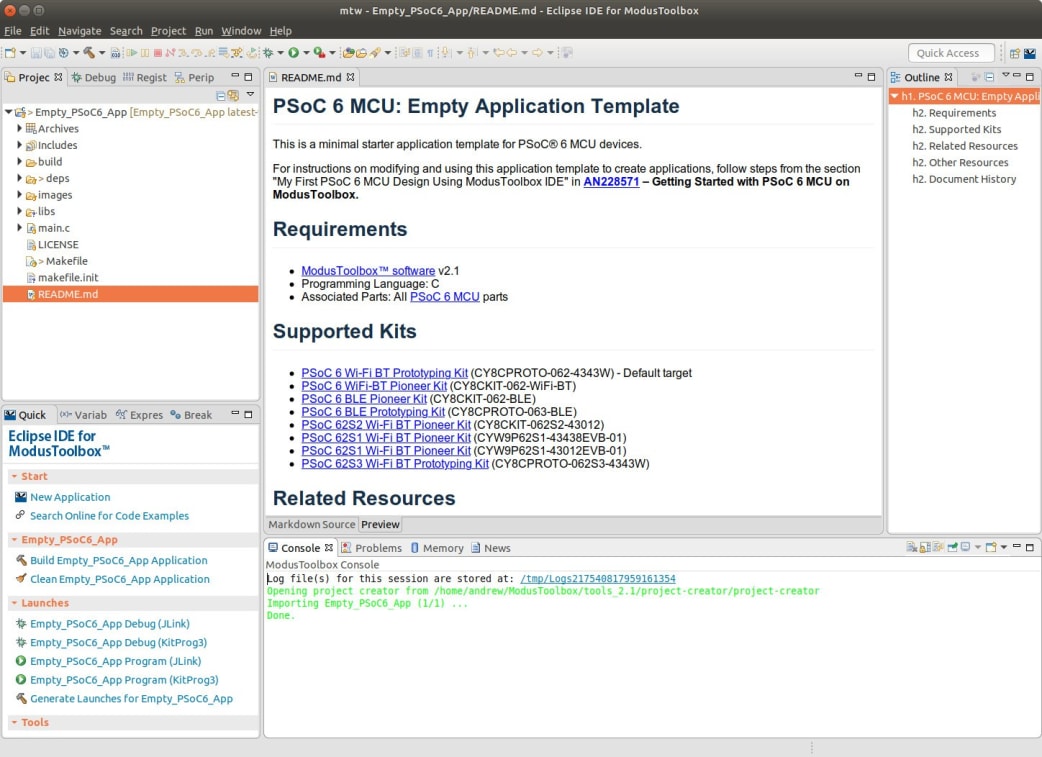Image resolution: width=1042 pixels, height=757 pixels.
Task: Select h2. Supported Kits in Outline
Action: [x=956, y=129]
